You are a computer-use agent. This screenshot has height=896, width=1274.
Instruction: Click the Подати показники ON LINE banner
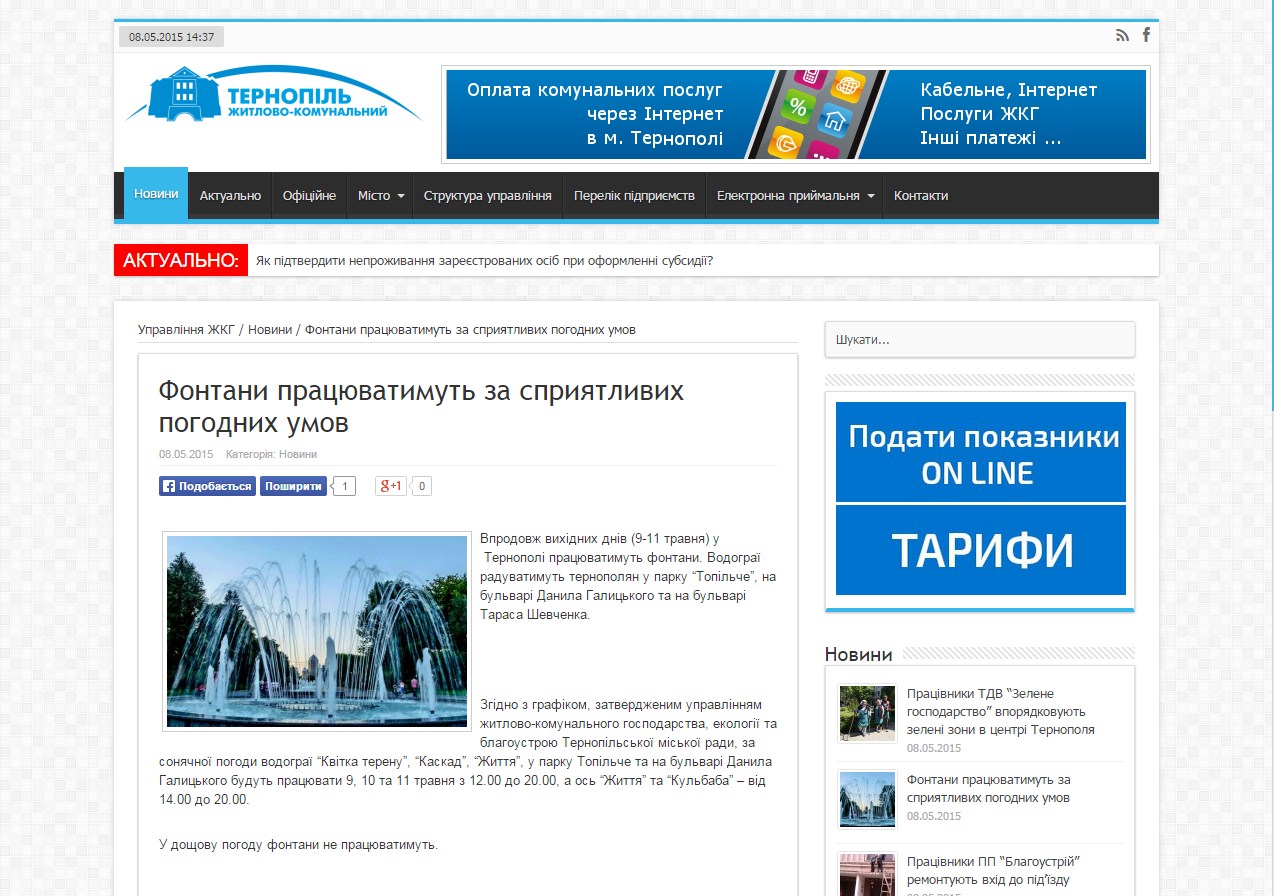tap(981, 452)
